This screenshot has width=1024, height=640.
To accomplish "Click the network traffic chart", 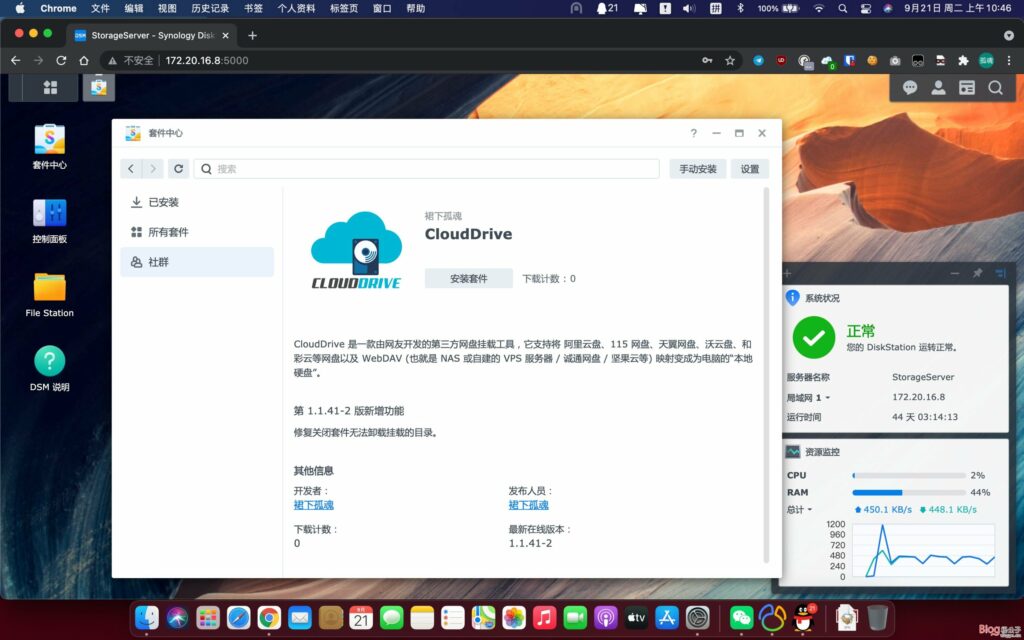I will (x=923, y=550).
